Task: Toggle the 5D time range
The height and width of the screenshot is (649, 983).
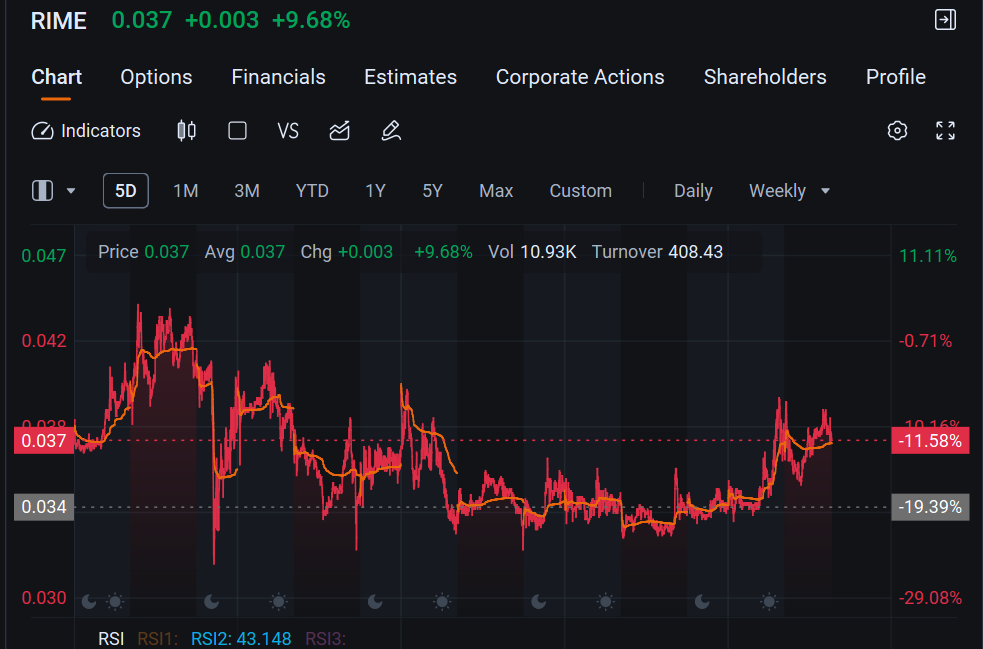Action: click(x=125, y=191)
